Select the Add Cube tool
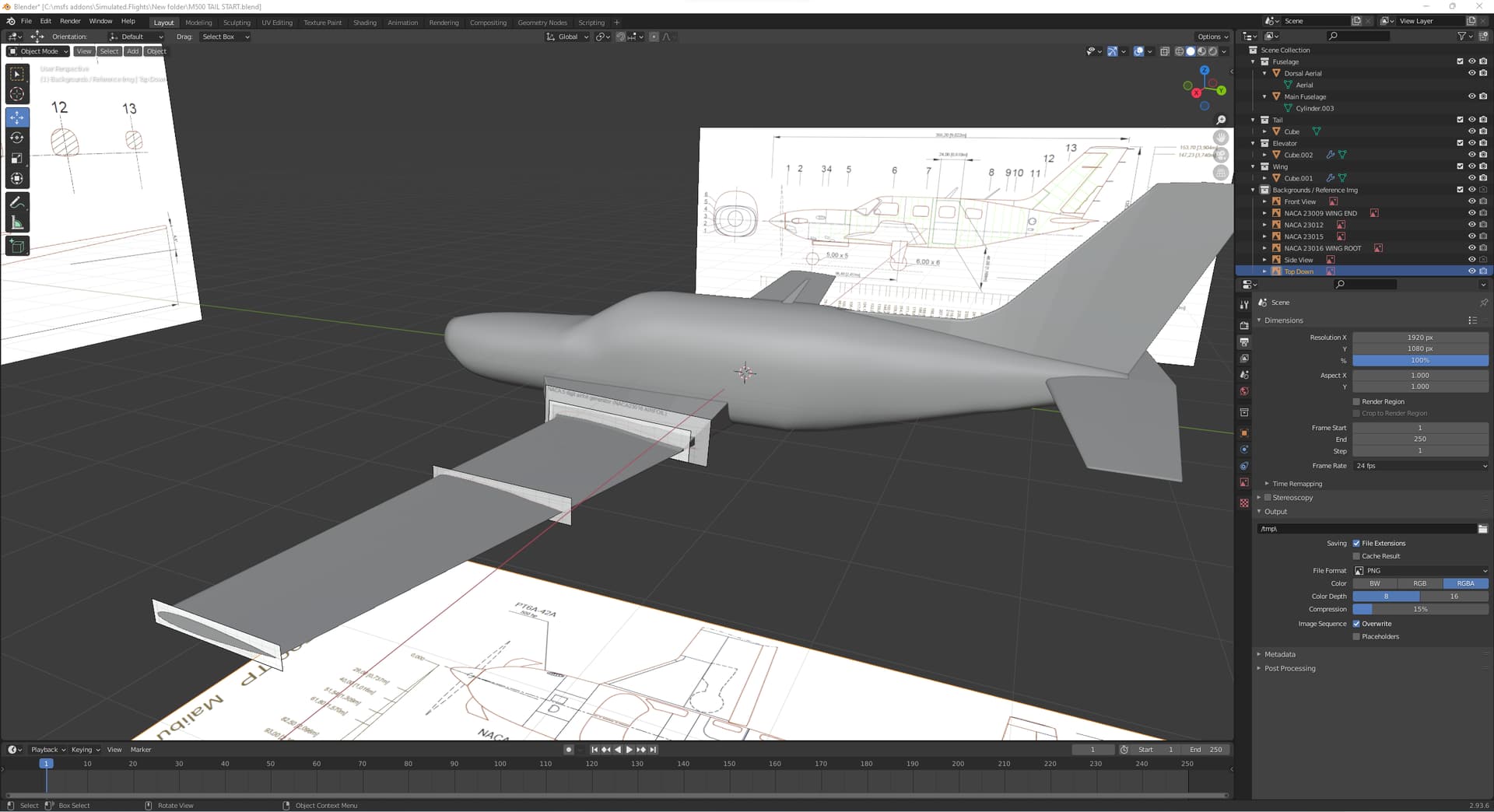Screen dimensions: 1494x812 pos(17,247)
